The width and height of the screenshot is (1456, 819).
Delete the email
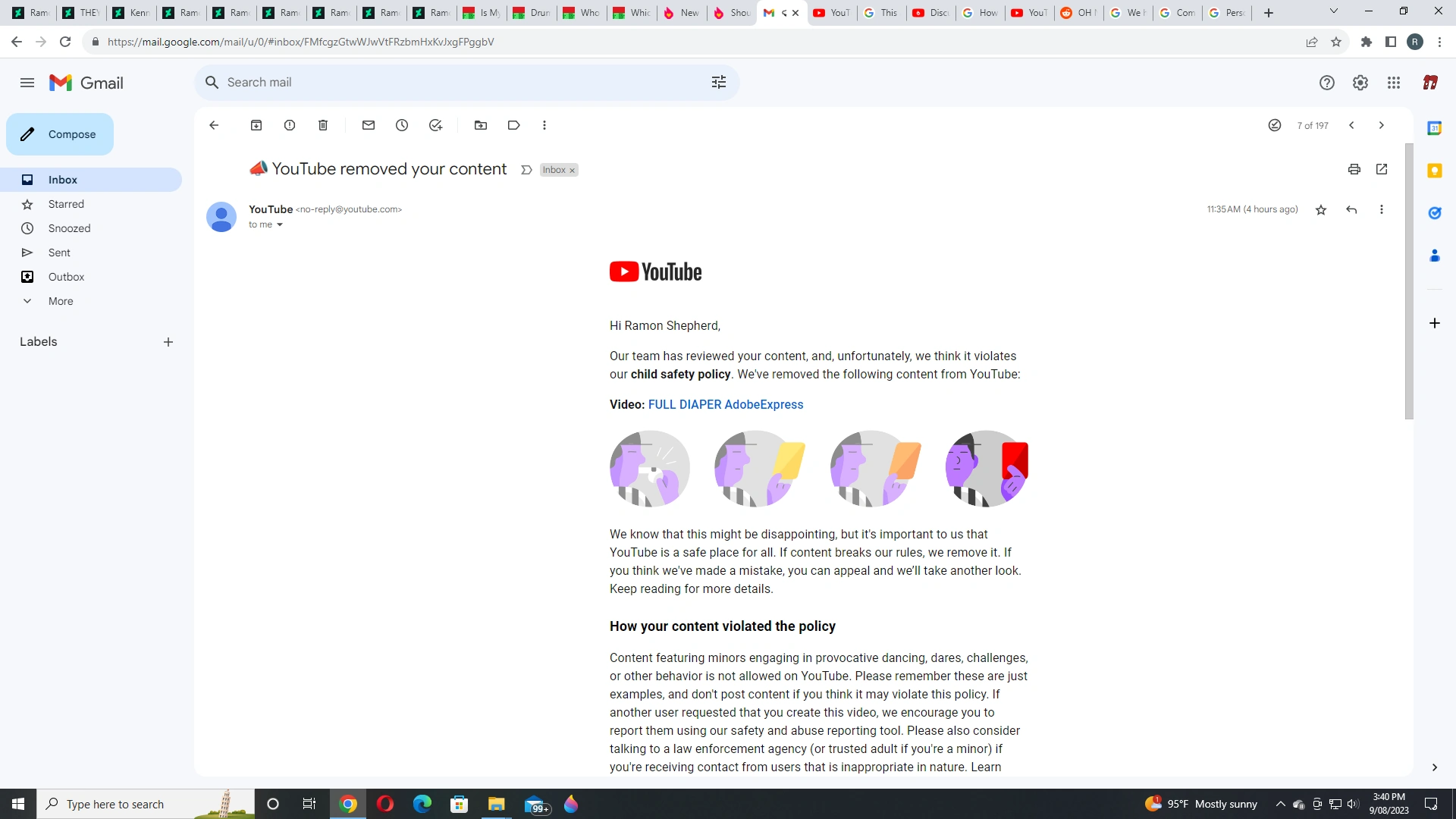tap(322, 125)
